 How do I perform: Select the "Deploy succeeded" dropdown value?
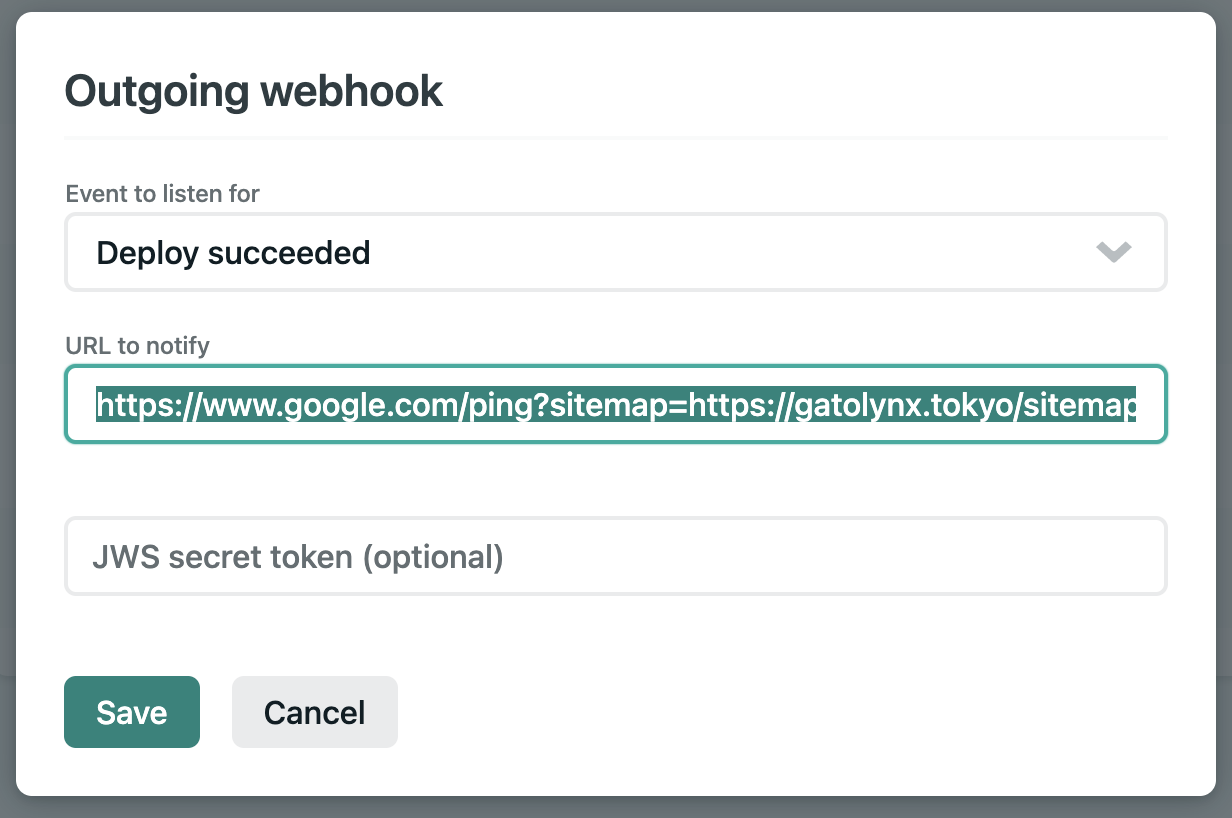tap(233, 252)
